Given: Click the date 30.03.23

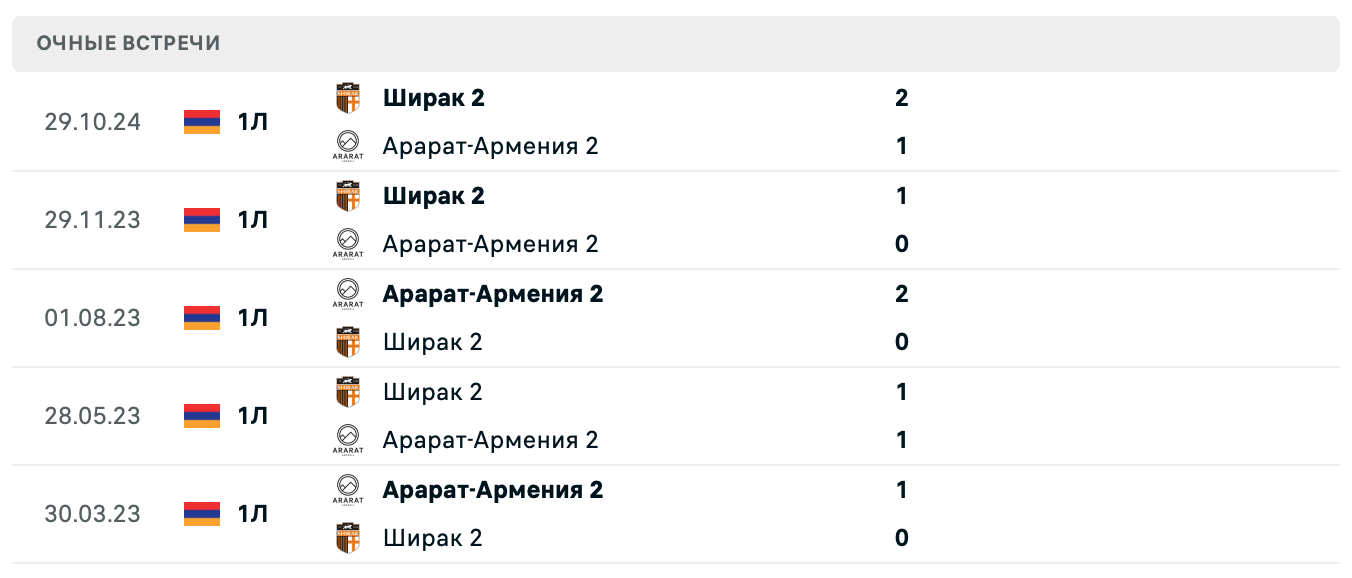Looking at the screenshot, I should coord(92,514).
